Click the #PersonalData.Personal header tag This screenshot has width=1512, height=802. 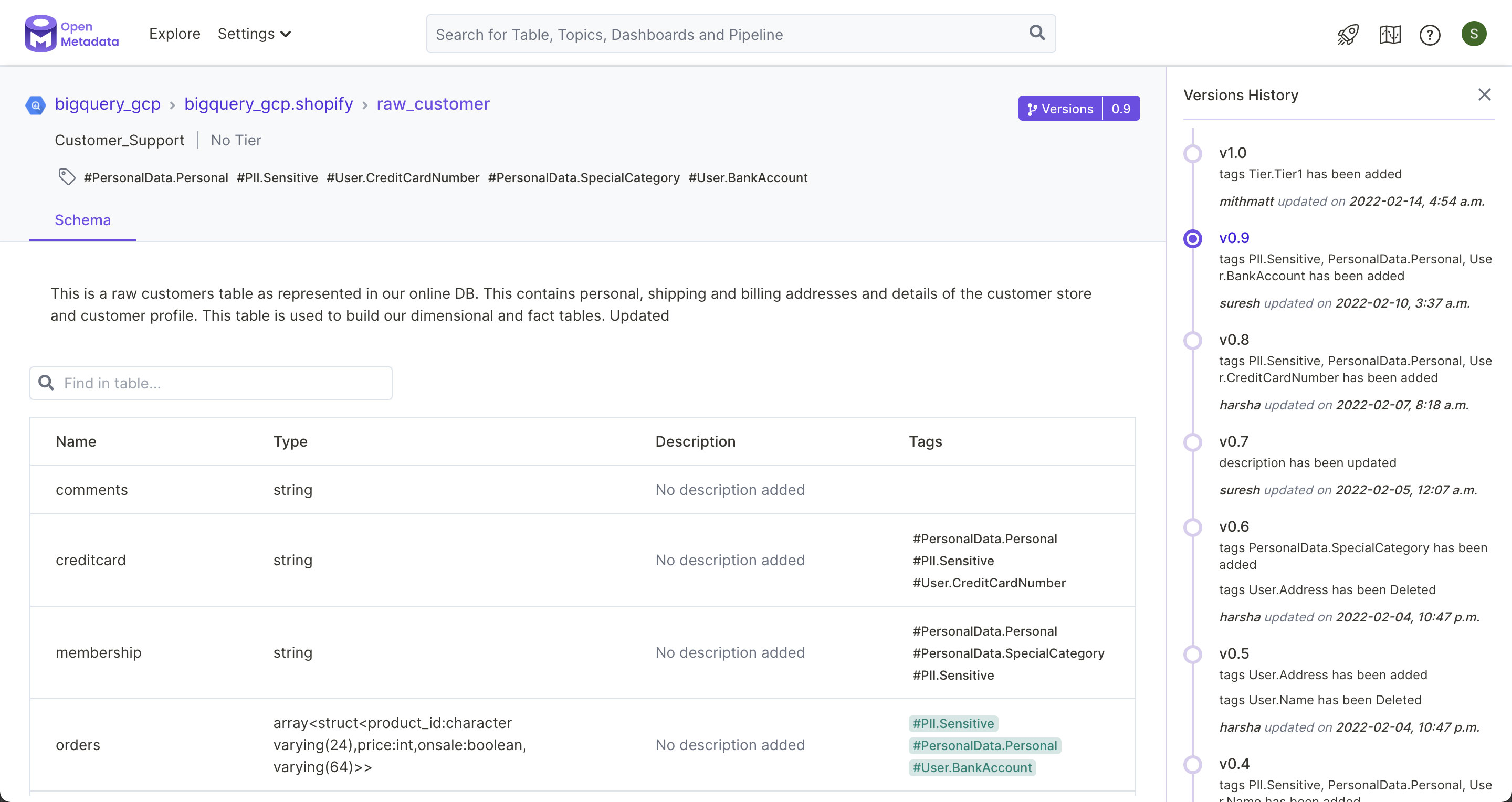155,177
